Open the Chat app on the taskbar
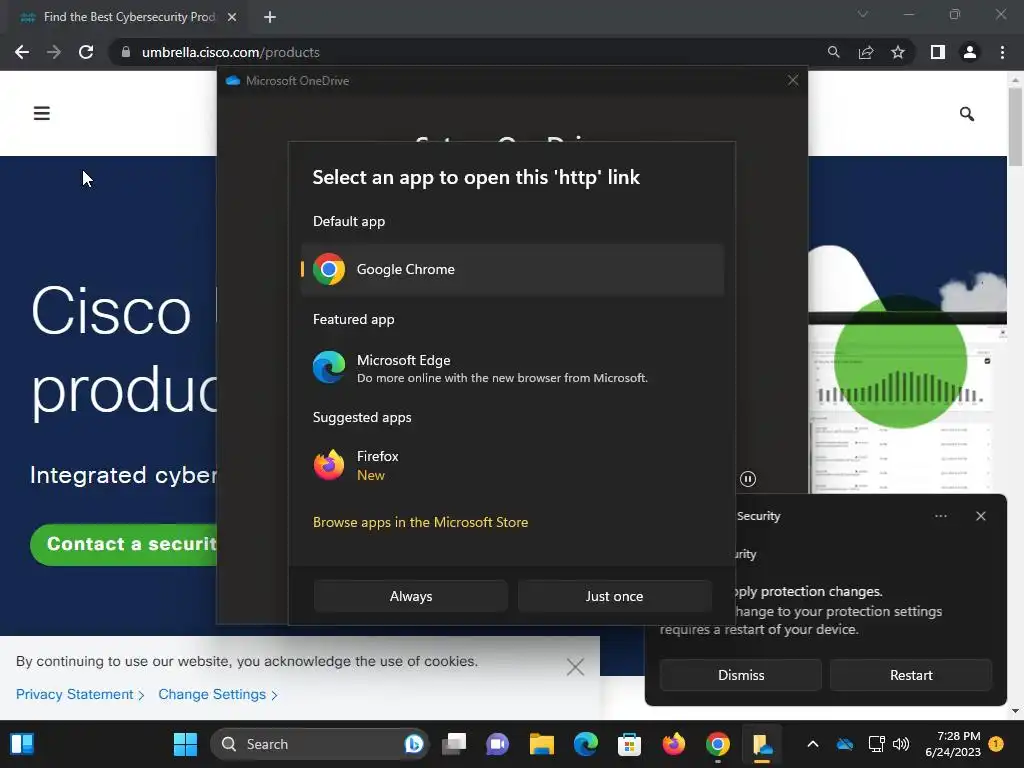Viewport: 1024px width, 768px height. click(498, 744)
